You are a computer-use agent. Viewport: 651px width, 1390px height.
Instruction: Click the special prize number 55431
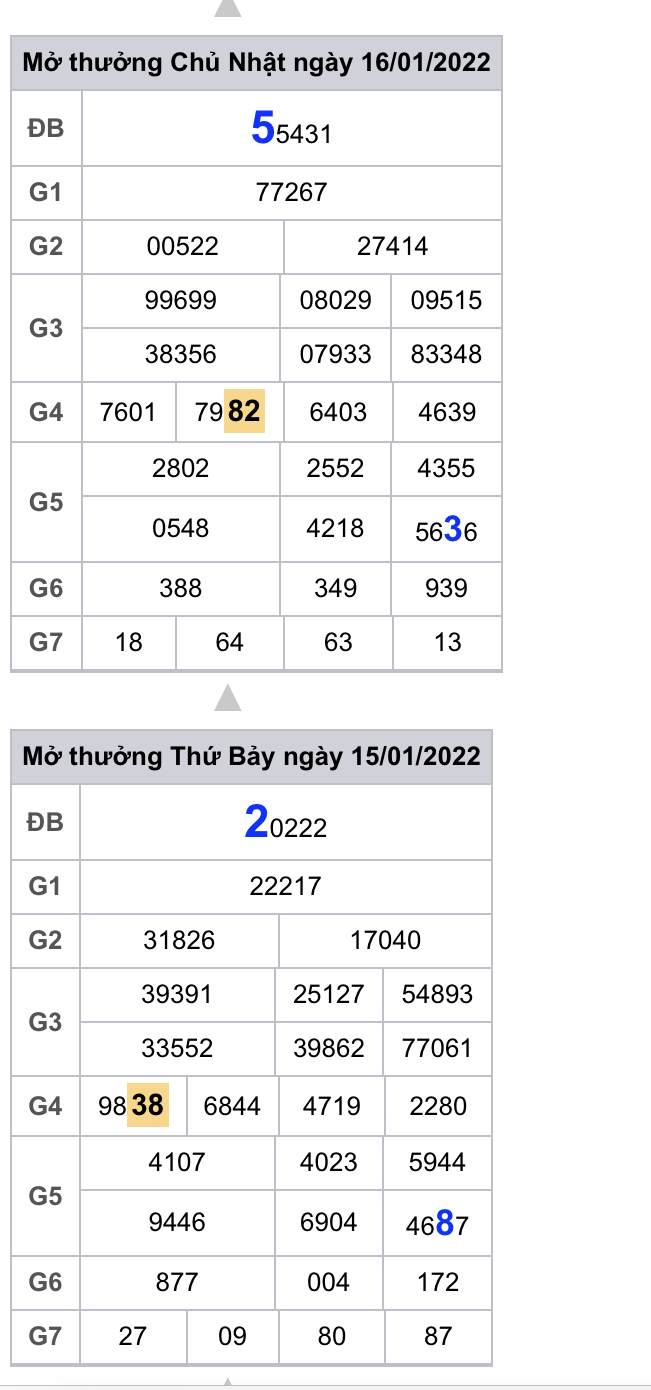pos(291,130)
